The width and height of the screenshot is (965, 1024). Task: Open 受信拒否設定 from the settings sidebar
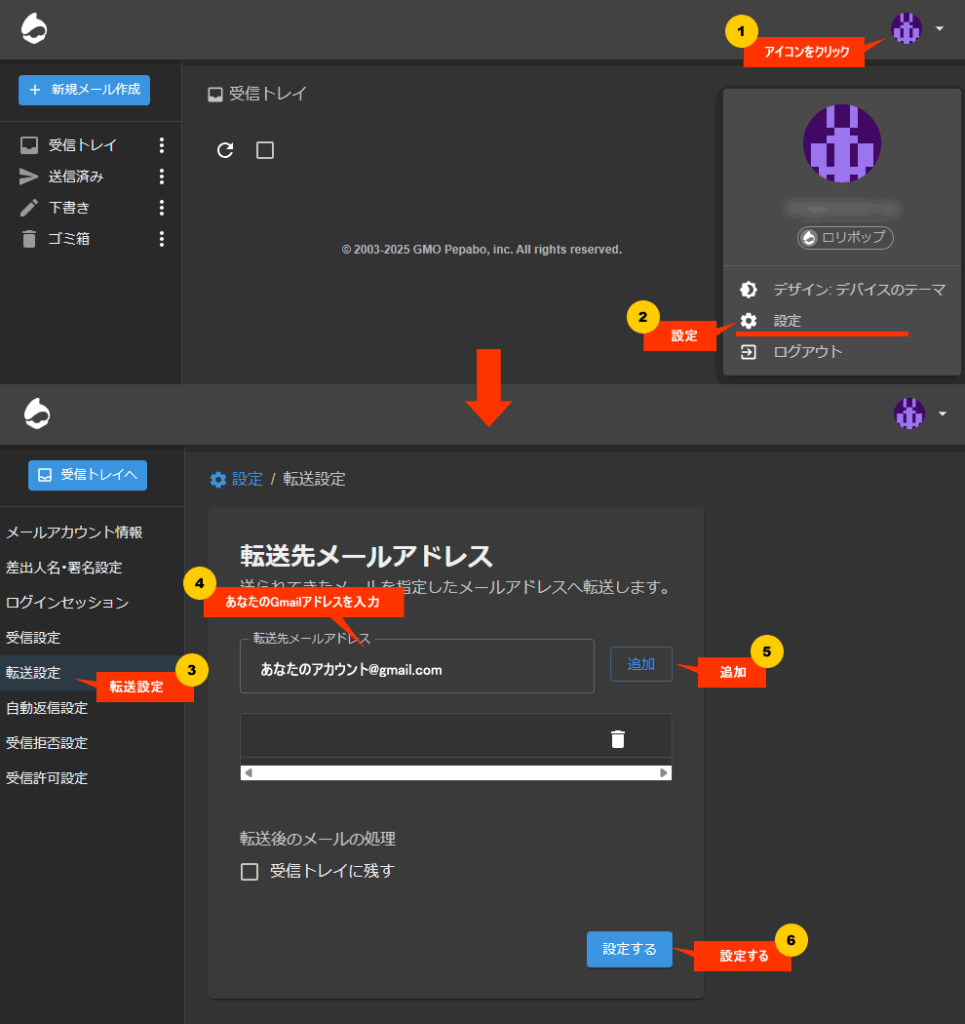pyautogui.click(x=47, y=743)
